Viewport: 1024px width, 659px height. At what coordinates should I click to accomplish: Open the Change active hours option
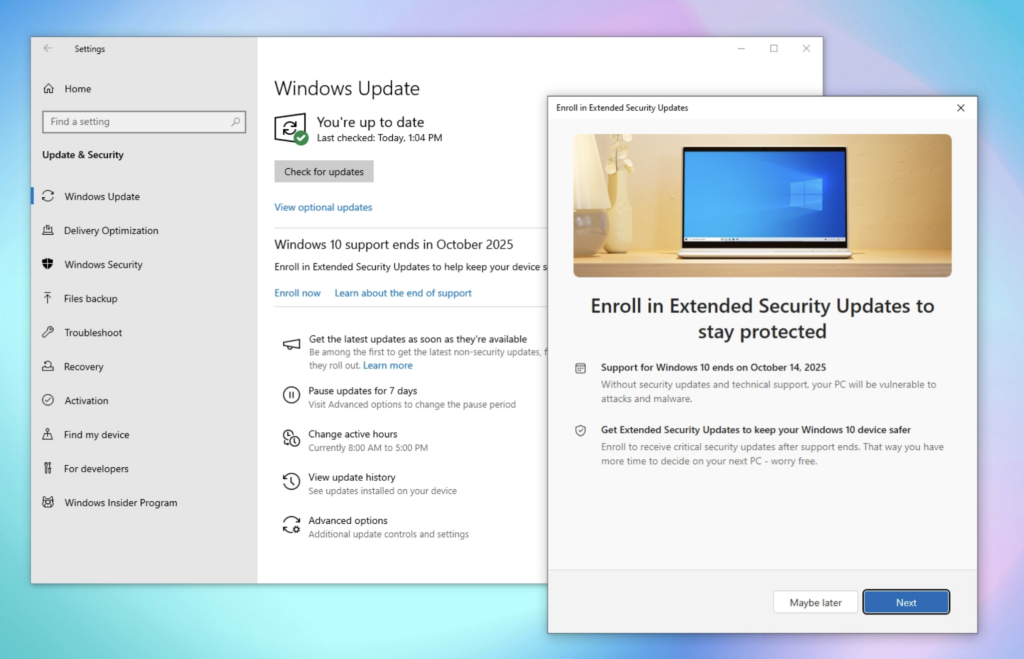pyautogui.click(x=353, y=434)
